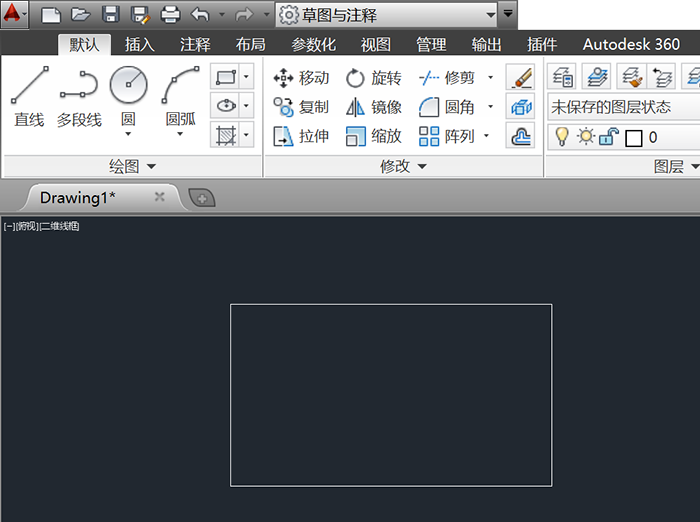Switch to the 参数化 ribbon tab

pos(313,44)
